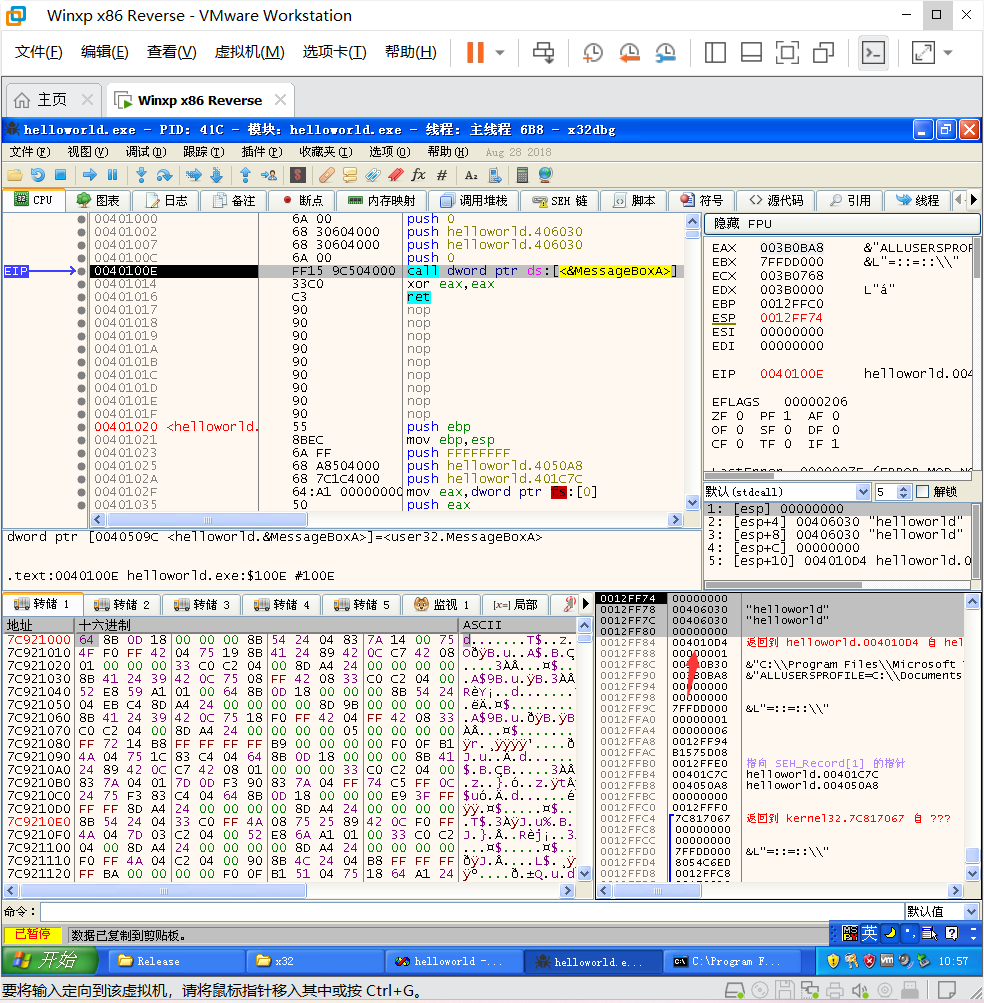Pause execution using the x32dbg pause icon

pos(113,175)
